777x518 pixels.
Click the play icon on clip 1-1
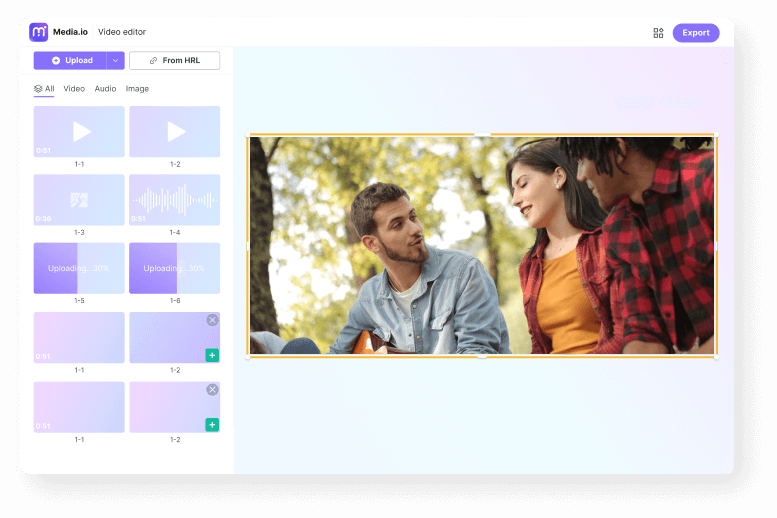(x=82, y=131)
